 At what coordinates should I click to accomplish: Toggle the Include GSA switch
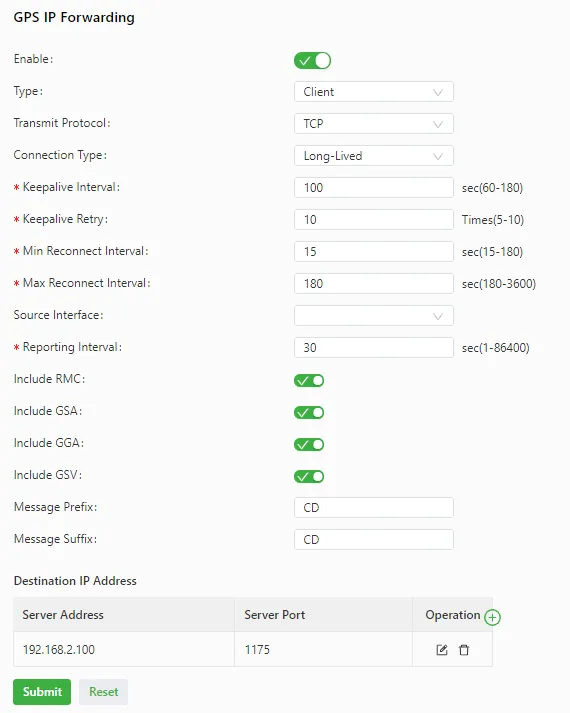pyautogui.click(x=309, y=412)
